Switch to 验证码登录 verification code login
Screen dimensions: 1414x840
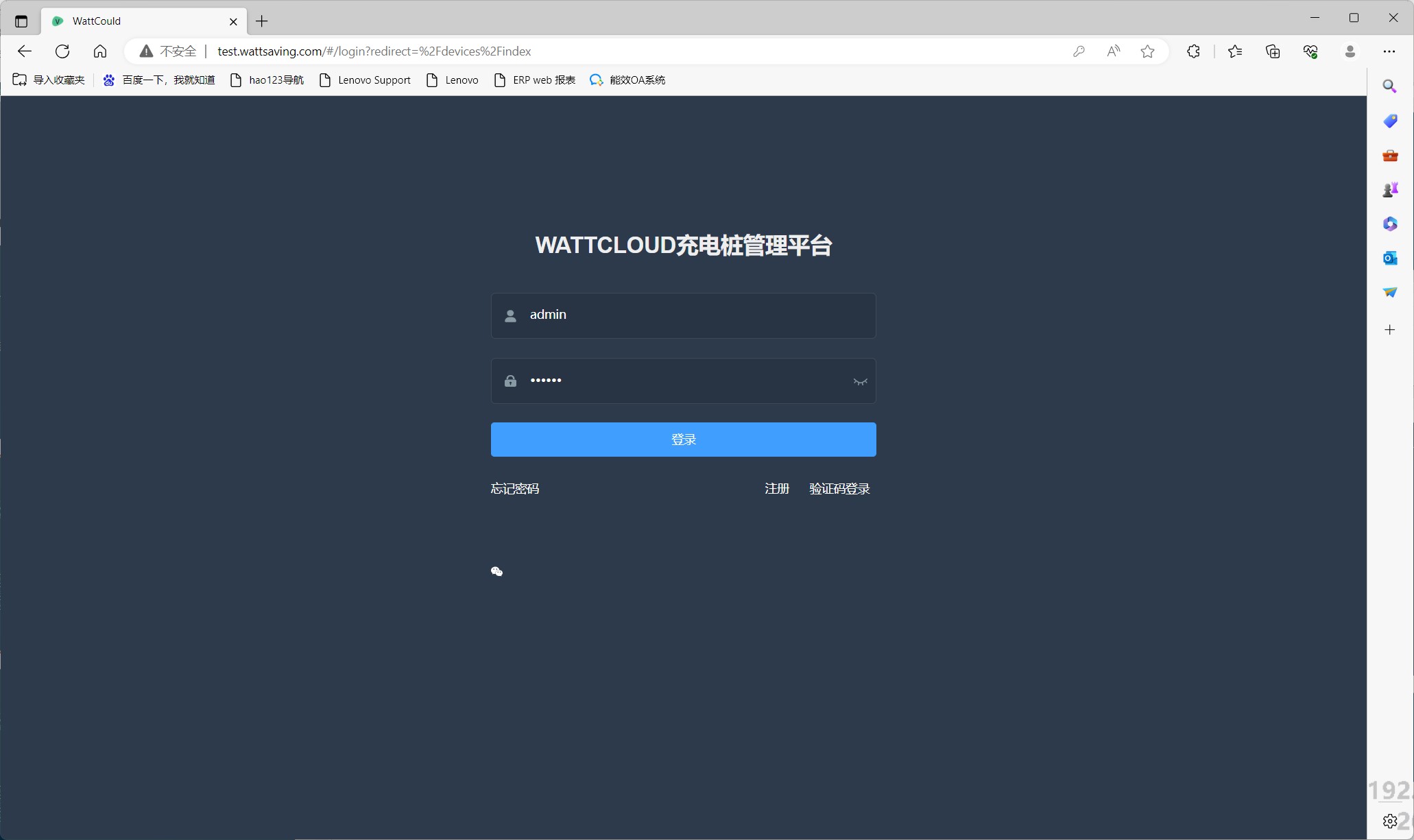point(839,489)
